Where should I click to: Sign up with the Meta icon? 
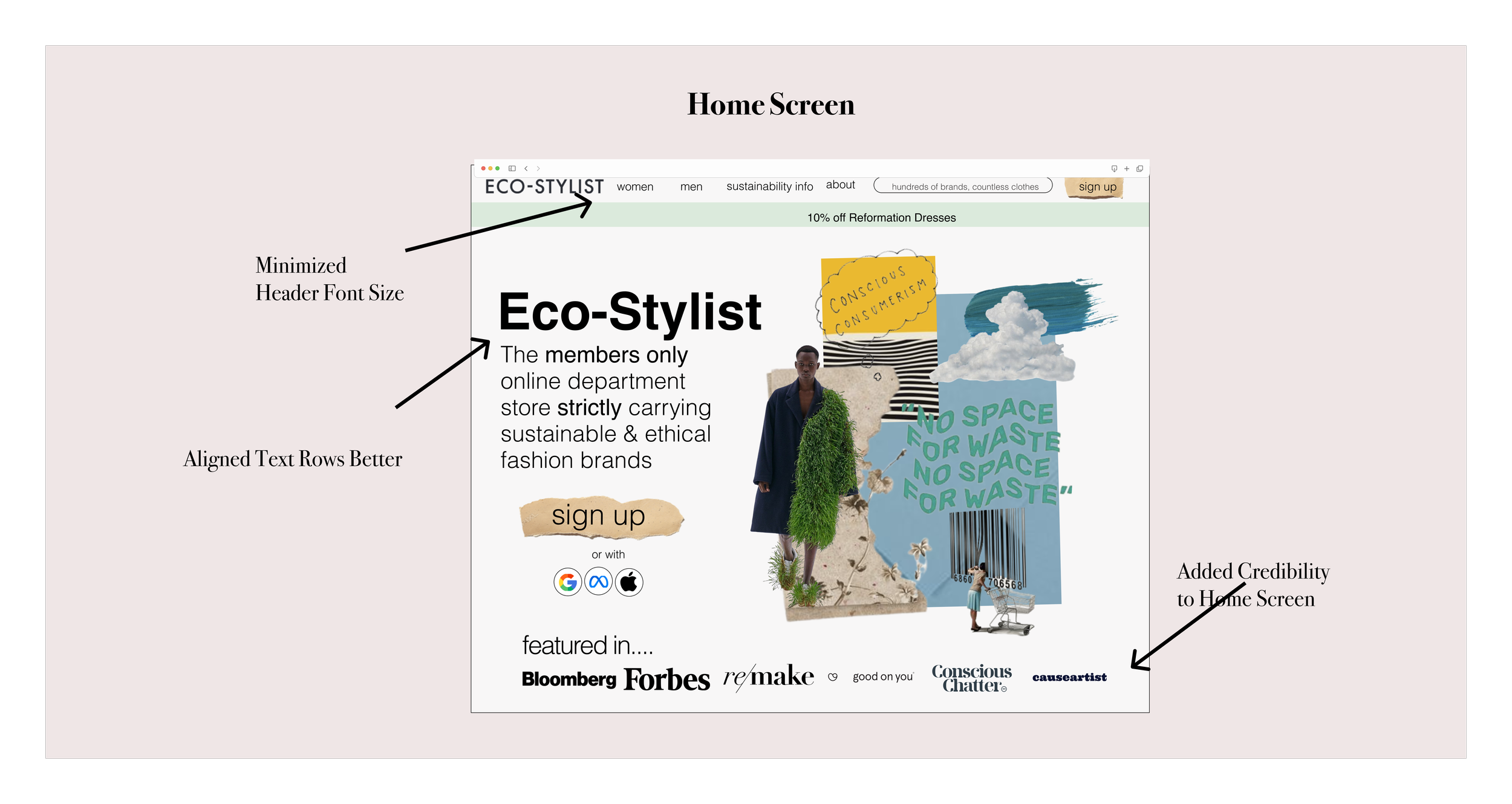599,582
